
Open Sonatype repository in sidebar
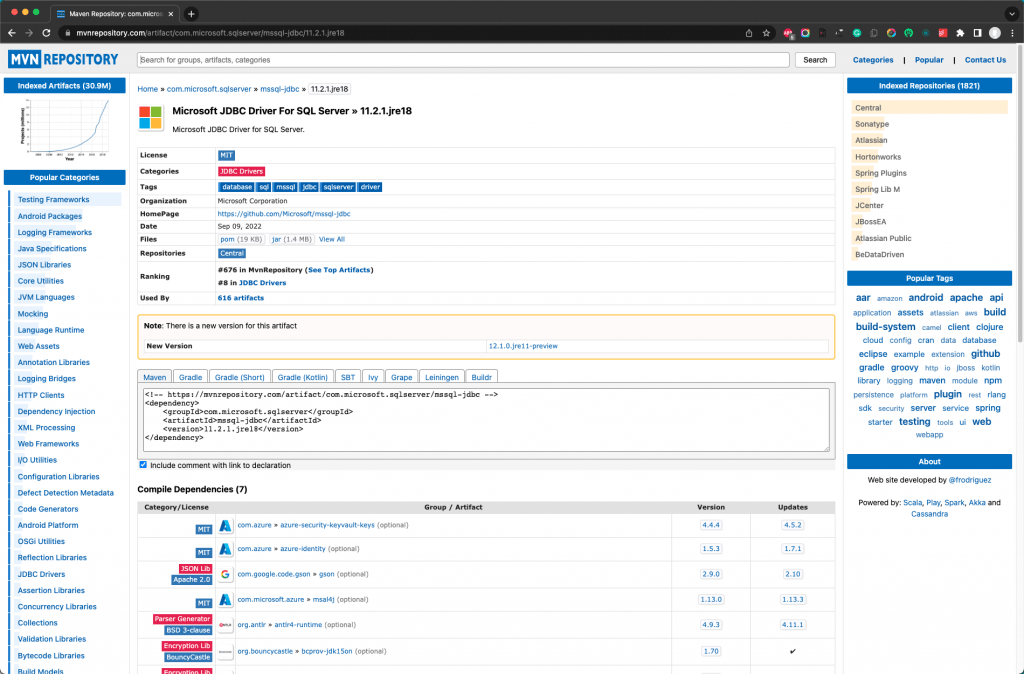[x=872, y=124]
